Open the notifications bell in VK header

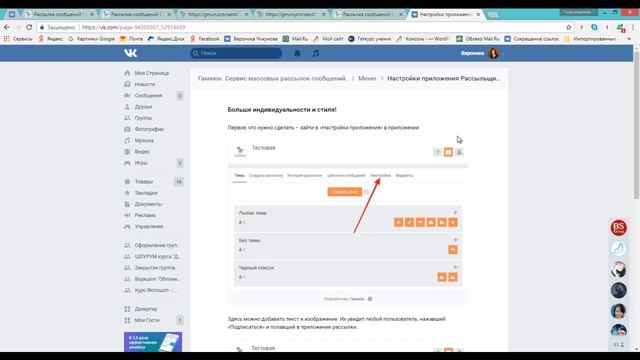coord(298,53)
